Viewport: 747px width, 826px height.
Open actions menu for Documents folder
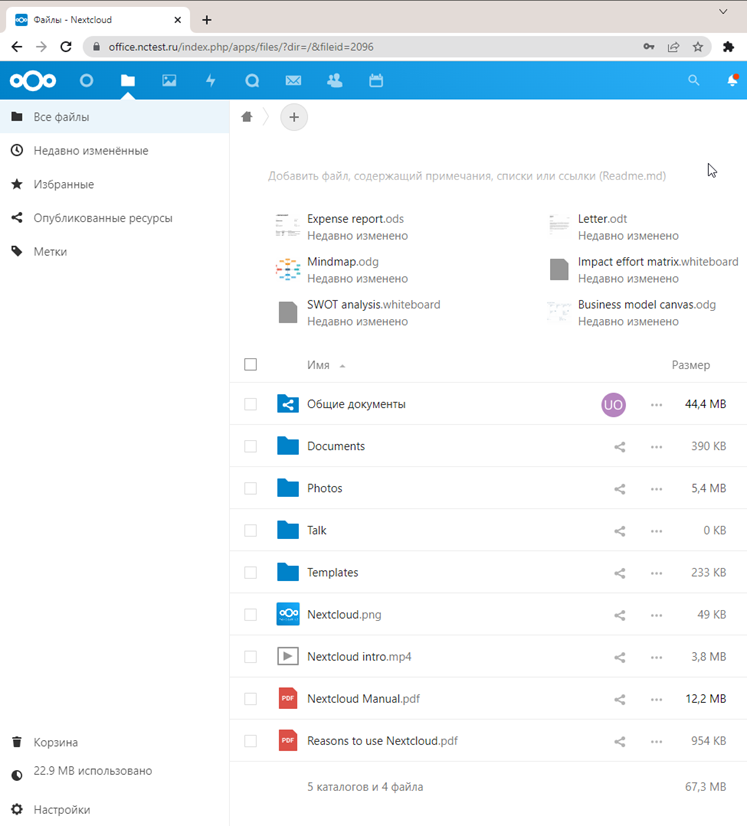[656, 447]
